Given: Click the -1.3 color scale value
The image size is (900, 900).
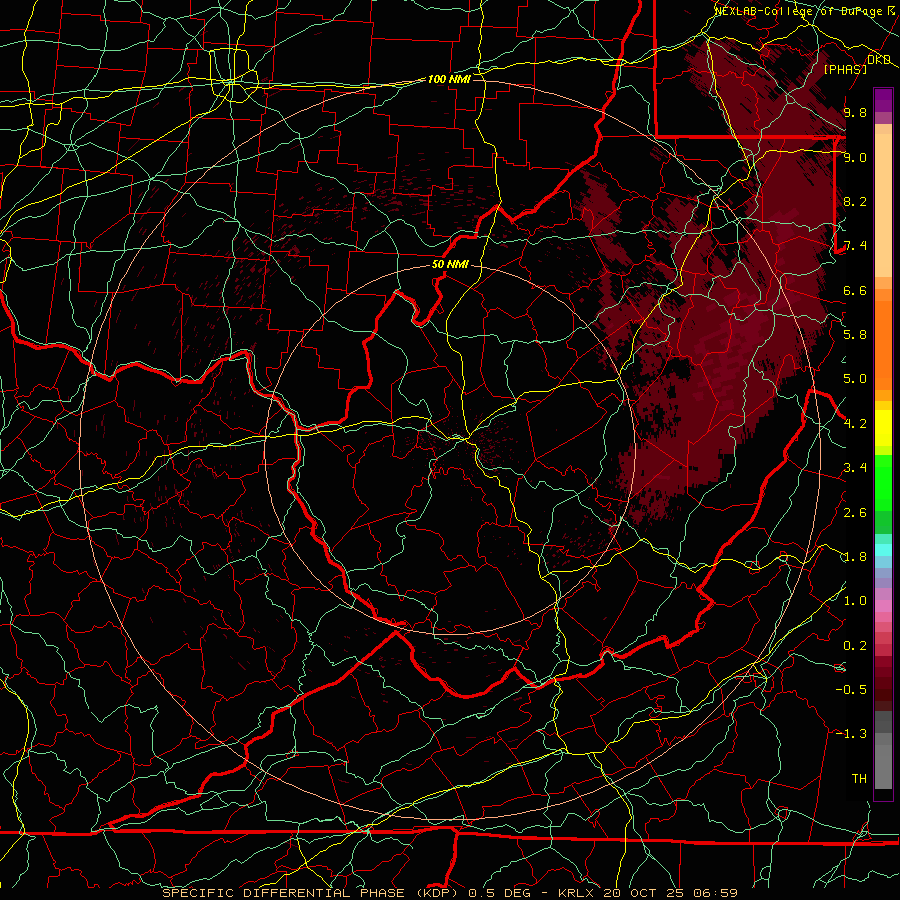Looking at the screenshot, I should (x=851, y=734).
